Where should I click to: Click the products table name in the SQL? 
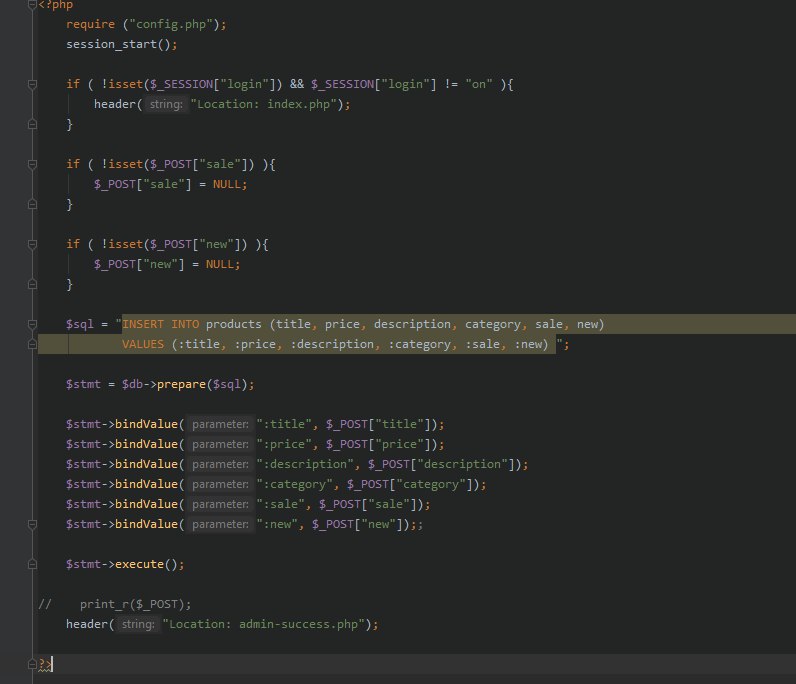coord(234,324)
